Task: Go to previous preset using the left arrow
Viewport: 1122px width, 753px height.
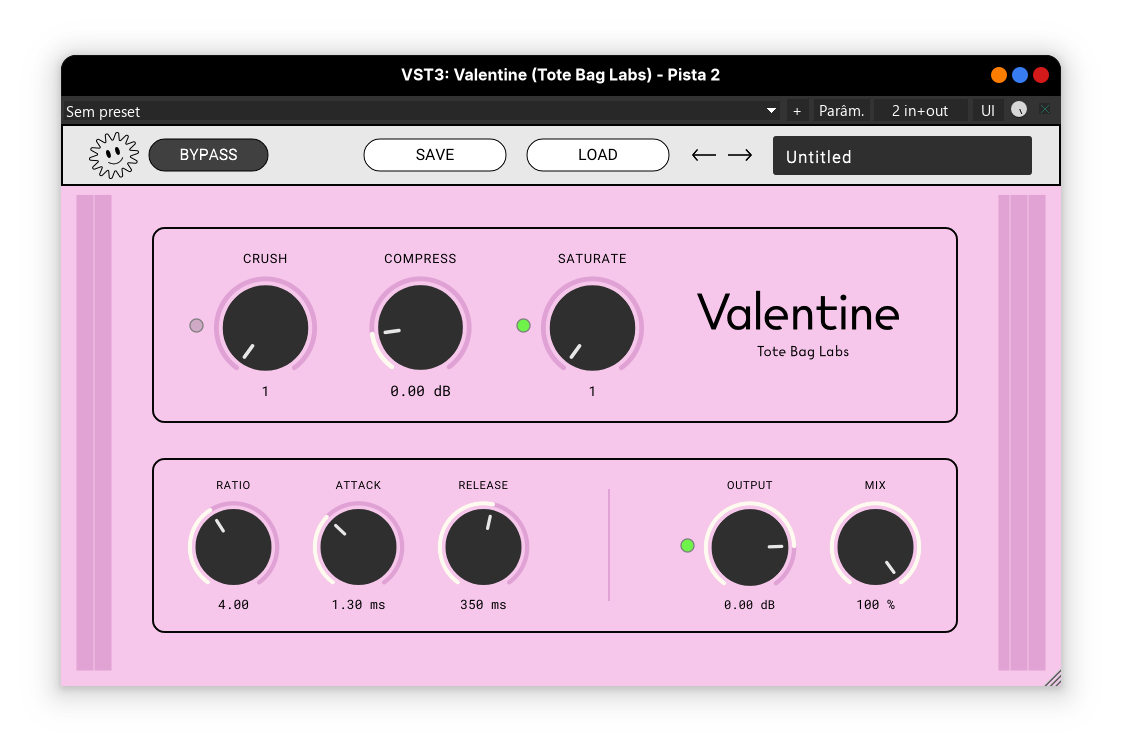Action: [x=704, y=155]
